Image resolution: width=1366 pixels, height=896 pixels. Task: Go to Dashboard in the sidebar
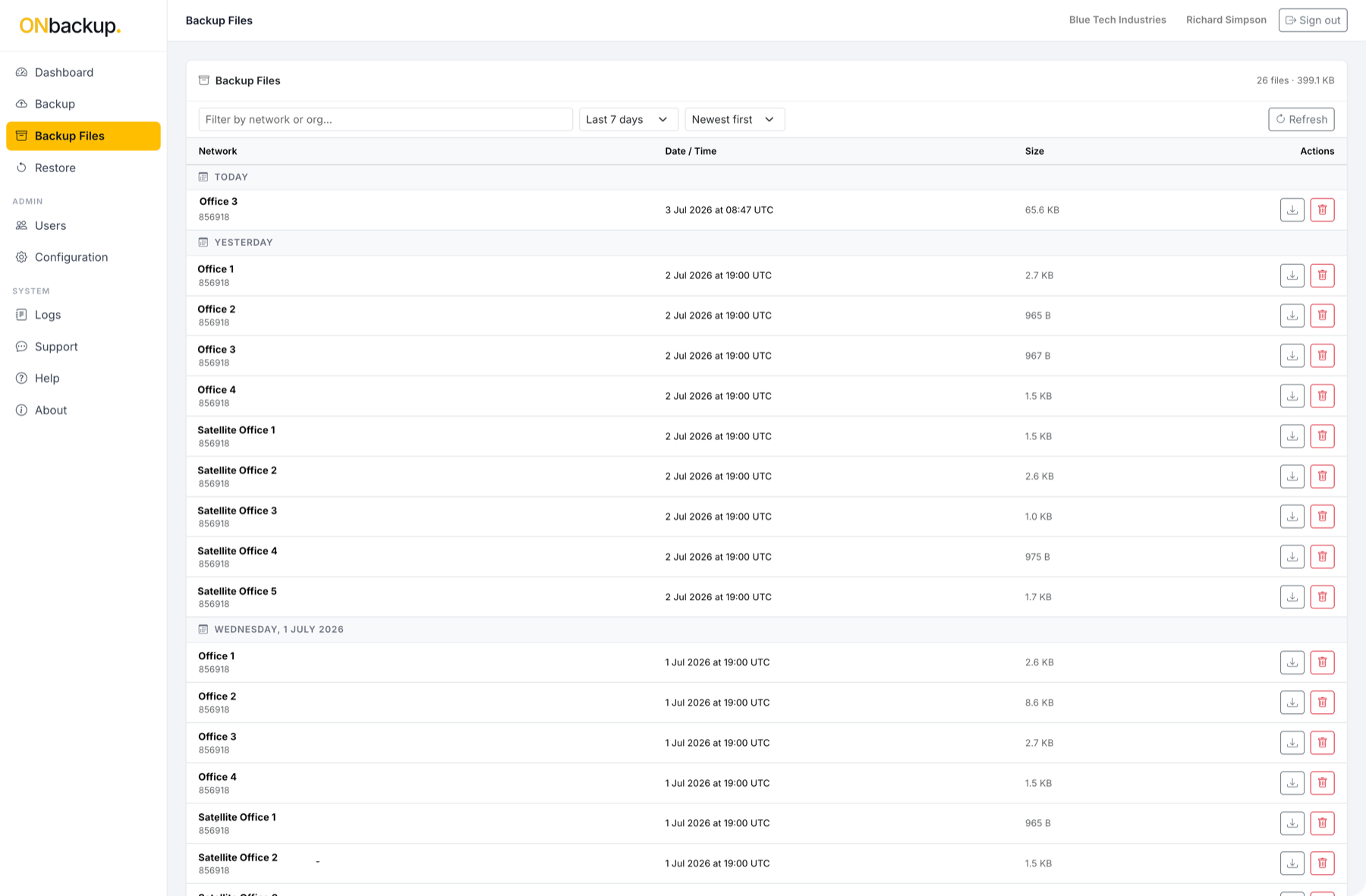[83, 72]
